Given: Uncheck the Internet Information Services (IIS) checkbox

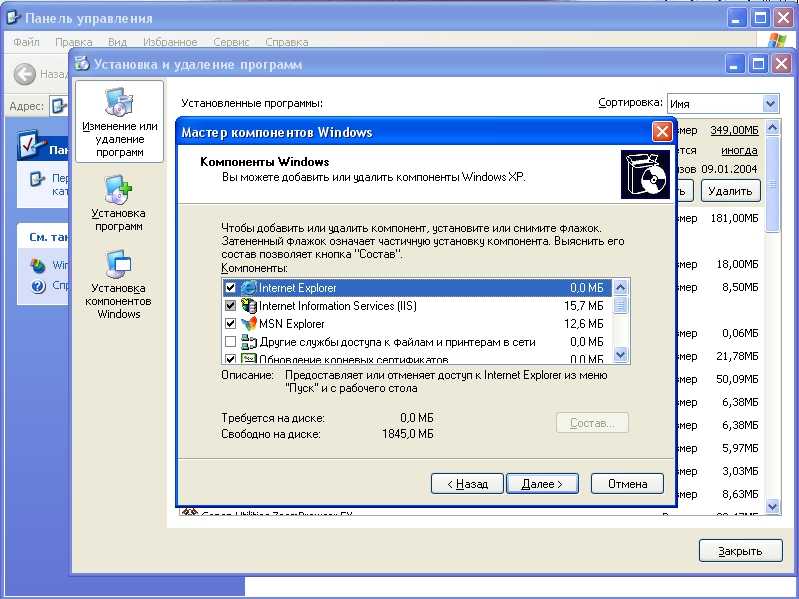Looking at the screenshot, I should point(230,306).
